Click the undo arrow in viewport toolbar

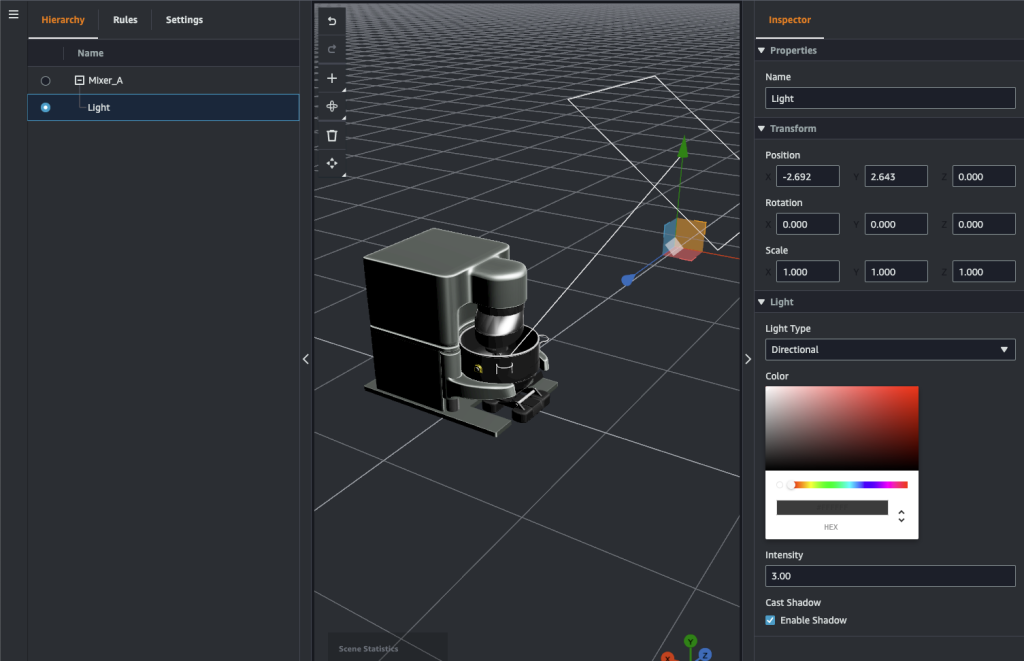pyautogui.click(x=332, y=21)
